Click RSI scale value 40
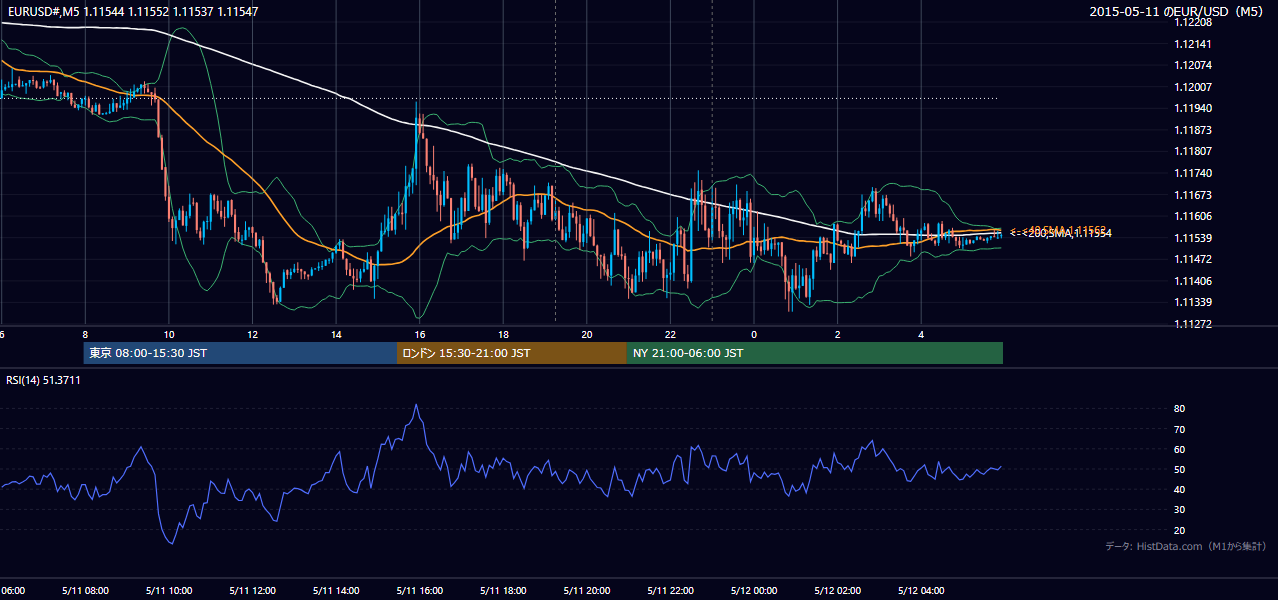Viewport: 1278px width, 600px height. pyautogui.click(x=1180, y=489)
